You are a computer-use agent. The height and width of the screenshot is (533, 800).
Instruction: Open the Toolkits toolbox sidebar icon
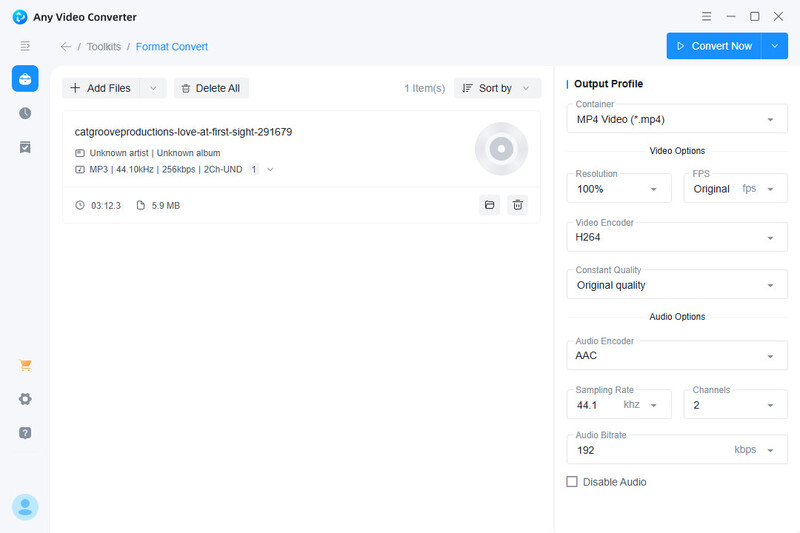25,79
